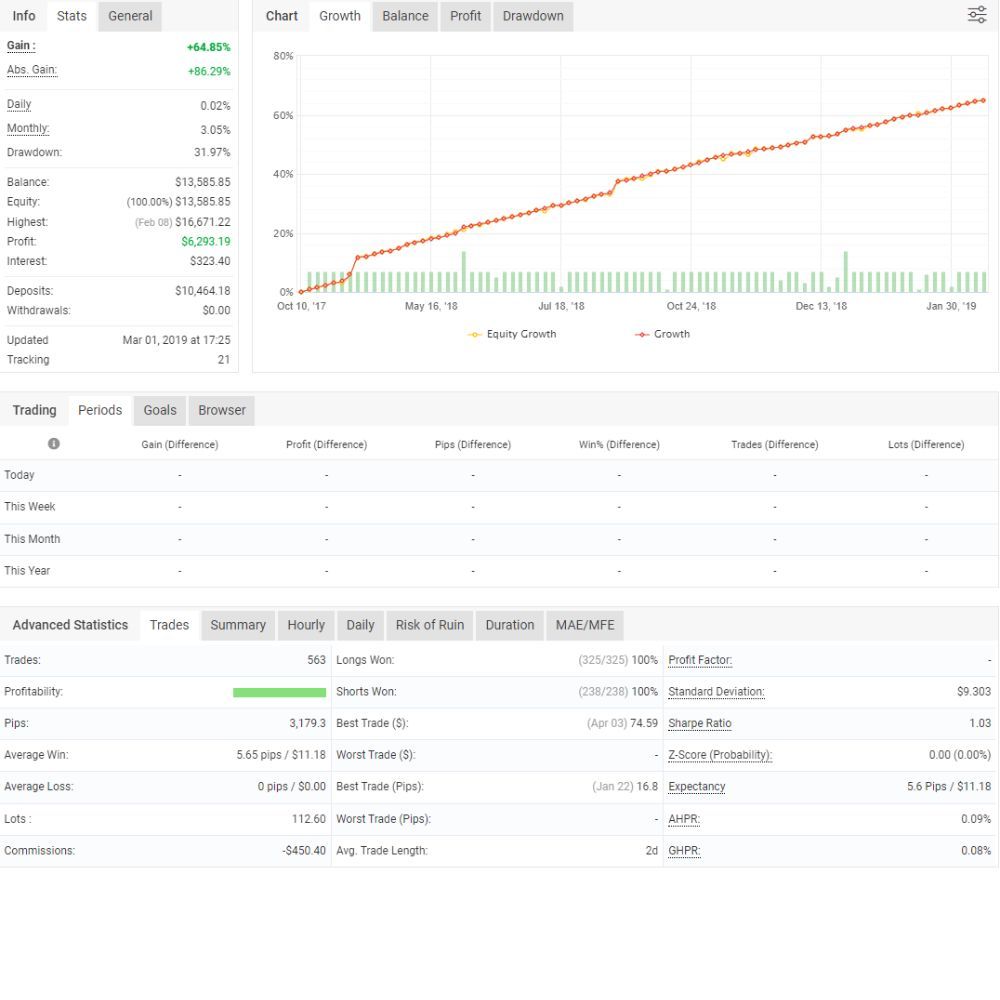This screenshot has height=1000, width=1000.
Task: Click the Oct 24, '18 axis date label
Action: click(691, 306)
